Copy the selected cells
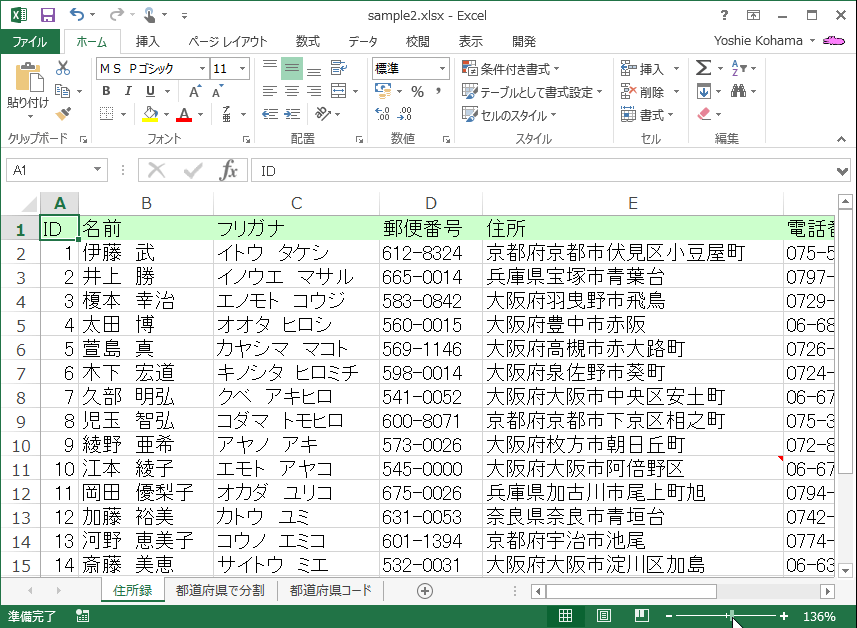 [63, 91]
